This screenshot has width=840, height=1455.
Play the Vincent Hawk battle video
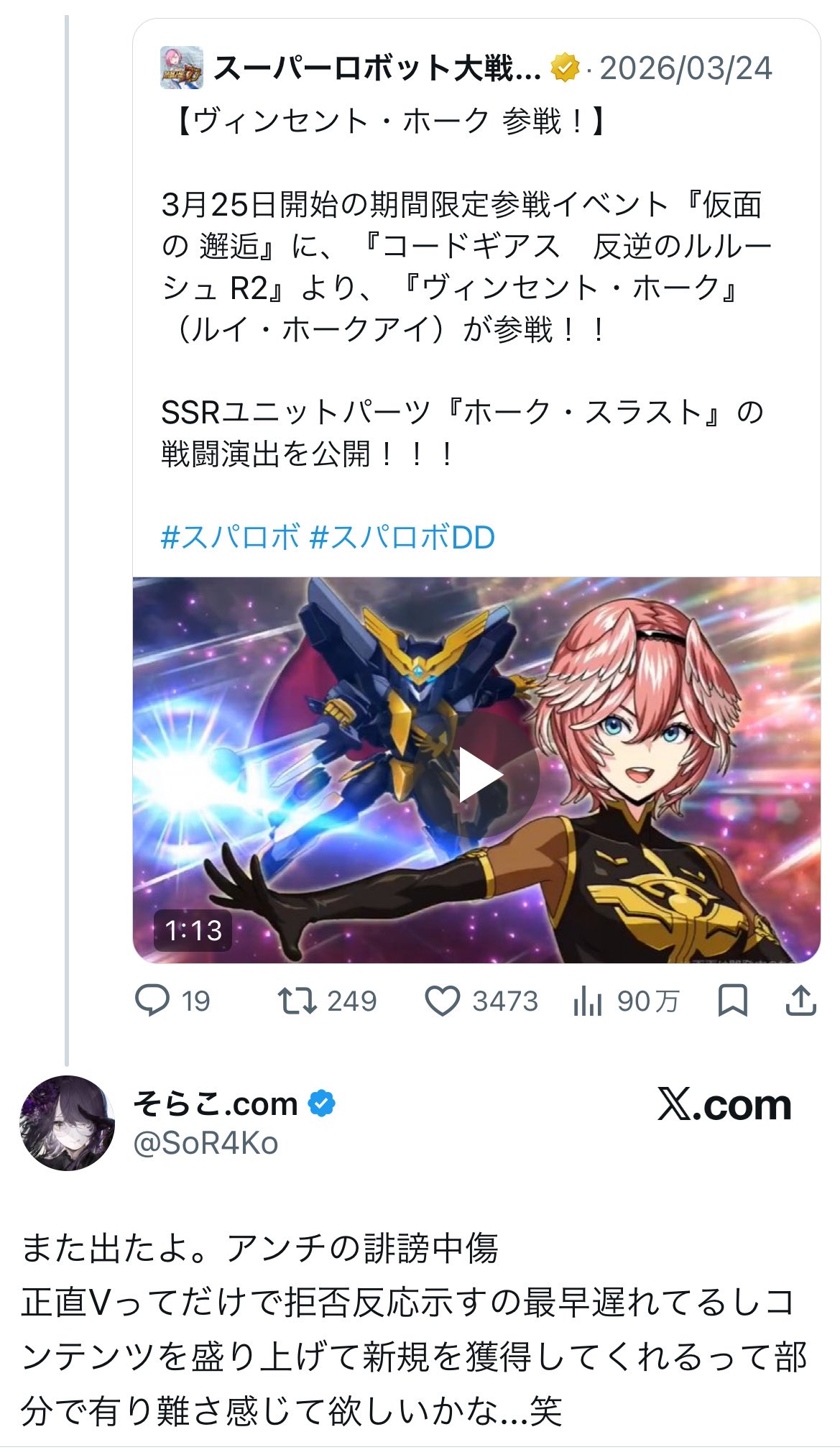coord(481,775)
